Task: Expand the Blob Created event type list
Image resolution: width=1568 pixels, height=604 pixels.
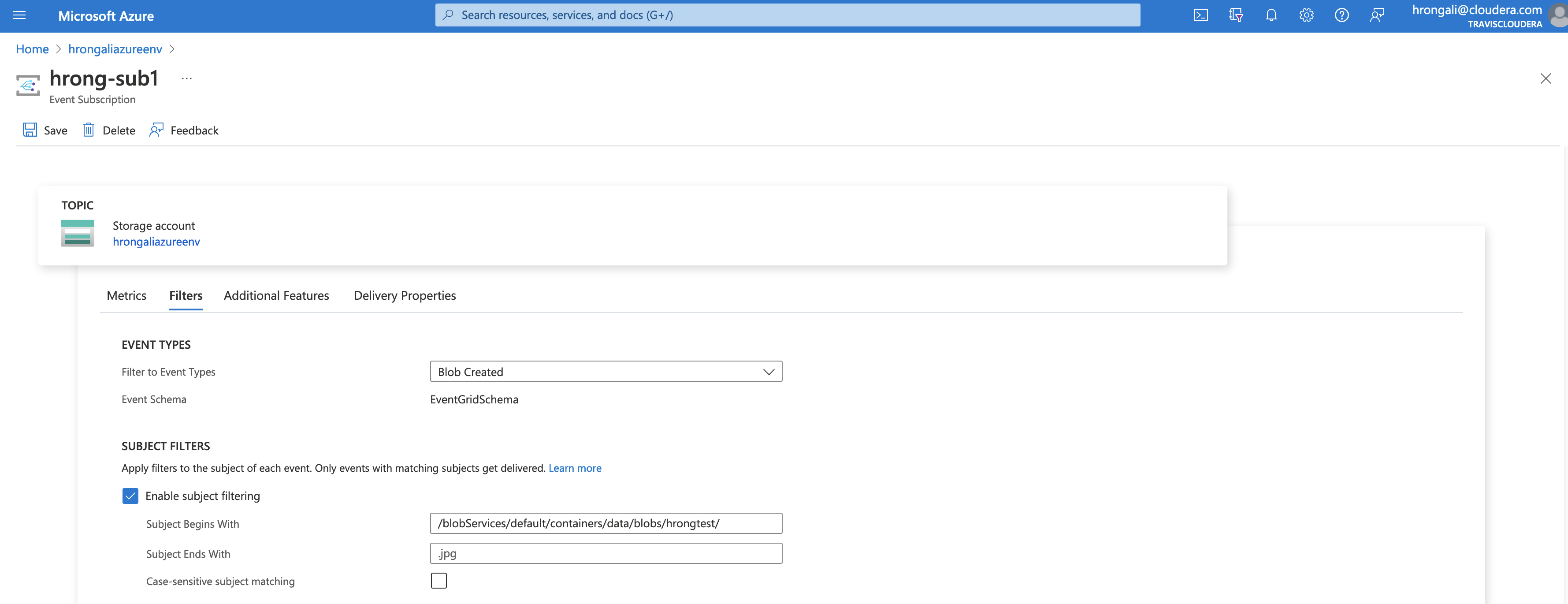Action: pos(768,371)
